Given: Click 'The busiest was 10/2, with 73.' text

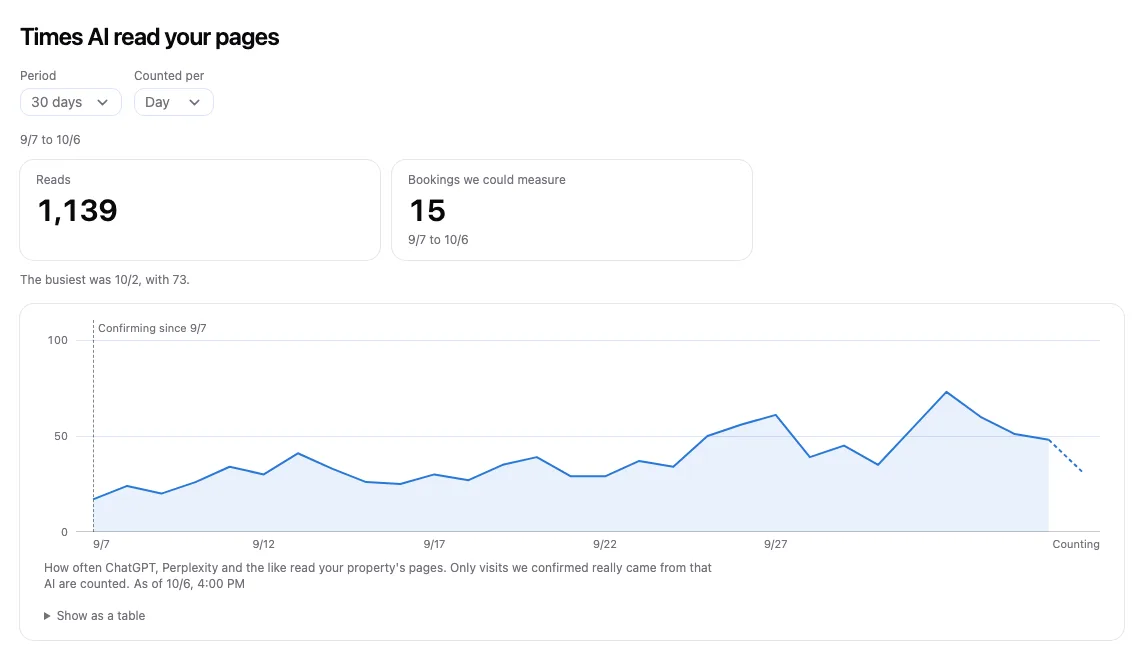Looking at the screenshot, I should tap(105, 279).
